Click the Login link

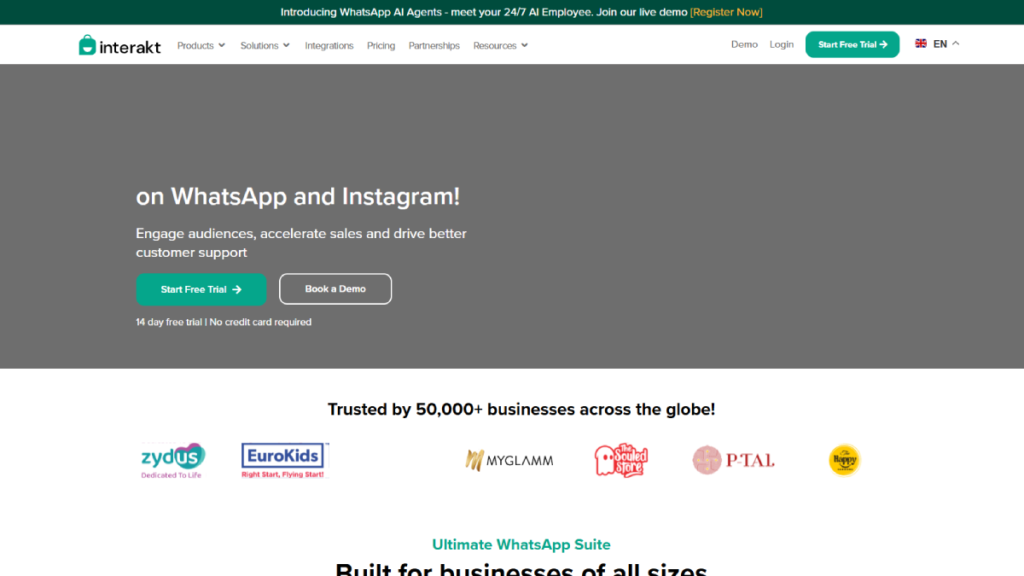(781, 44)
